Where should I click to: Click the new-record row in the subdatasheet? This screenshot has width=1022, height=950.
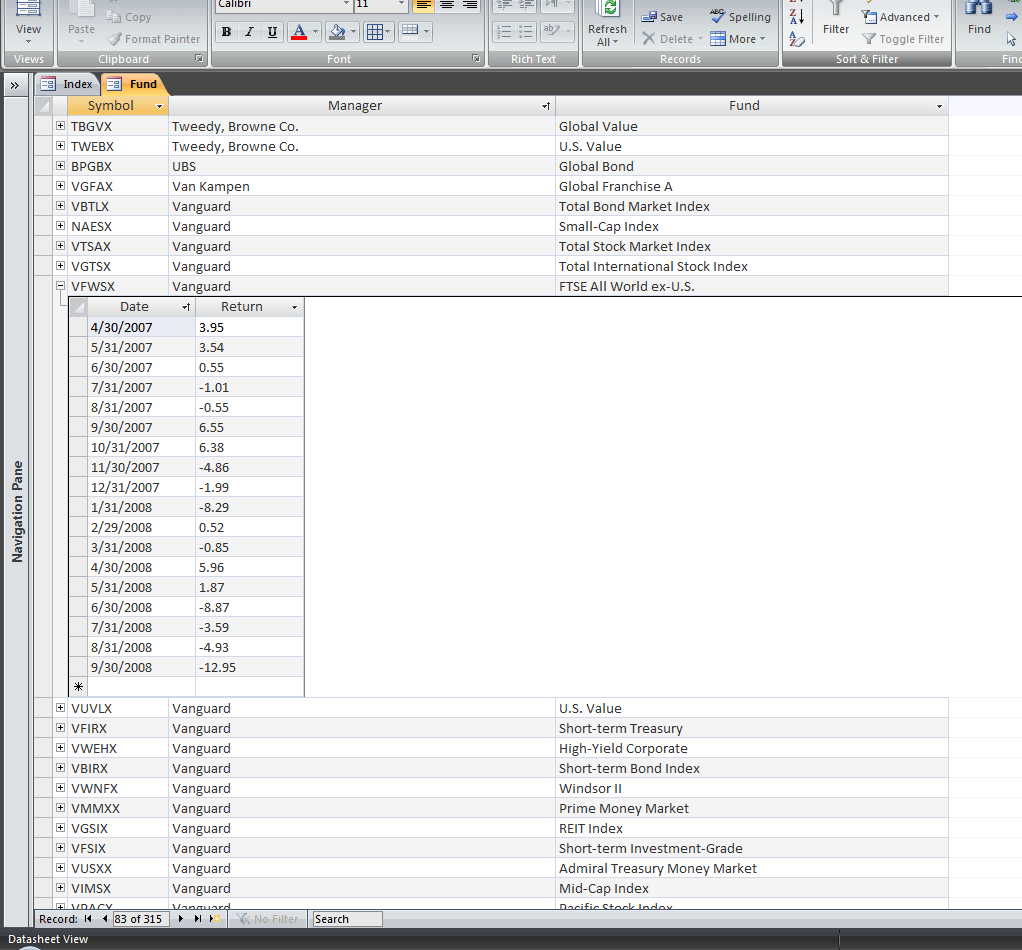click(x=187, y=687)
